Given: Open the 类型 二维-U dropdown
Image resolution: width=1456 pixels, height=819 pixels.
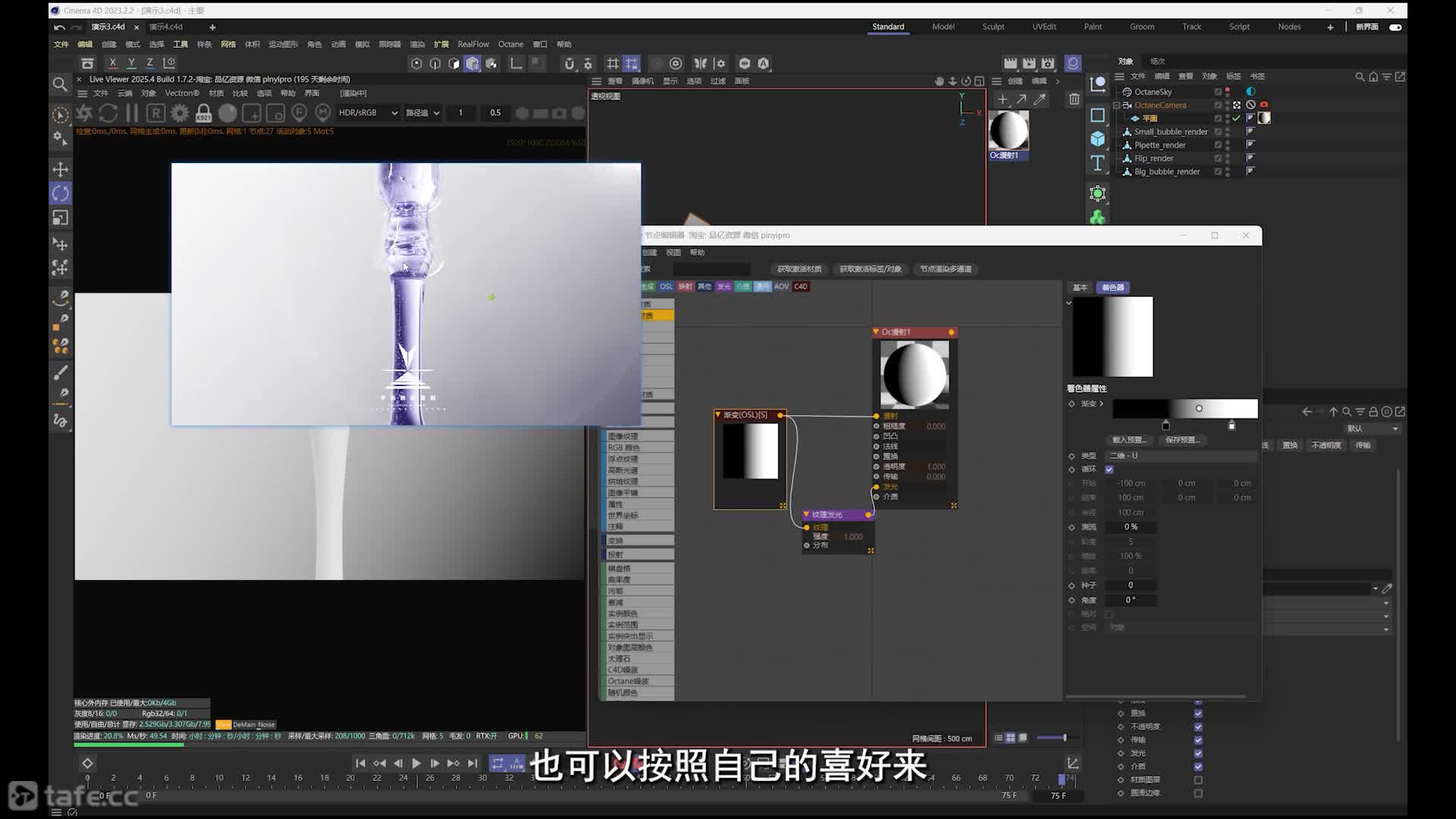Looking at the screenshot, I should coord(1181,456).
